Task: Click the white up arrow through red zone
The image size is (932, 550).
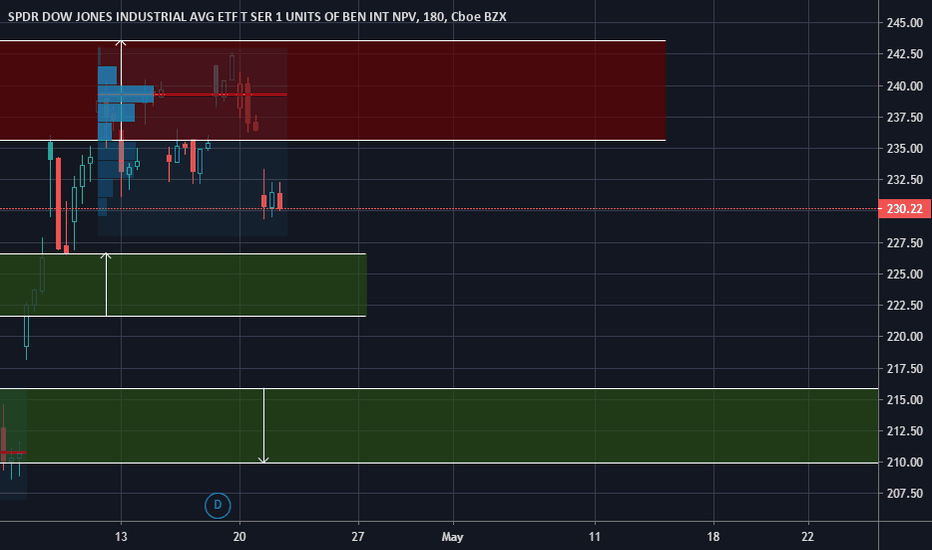Action: (121, 89)
